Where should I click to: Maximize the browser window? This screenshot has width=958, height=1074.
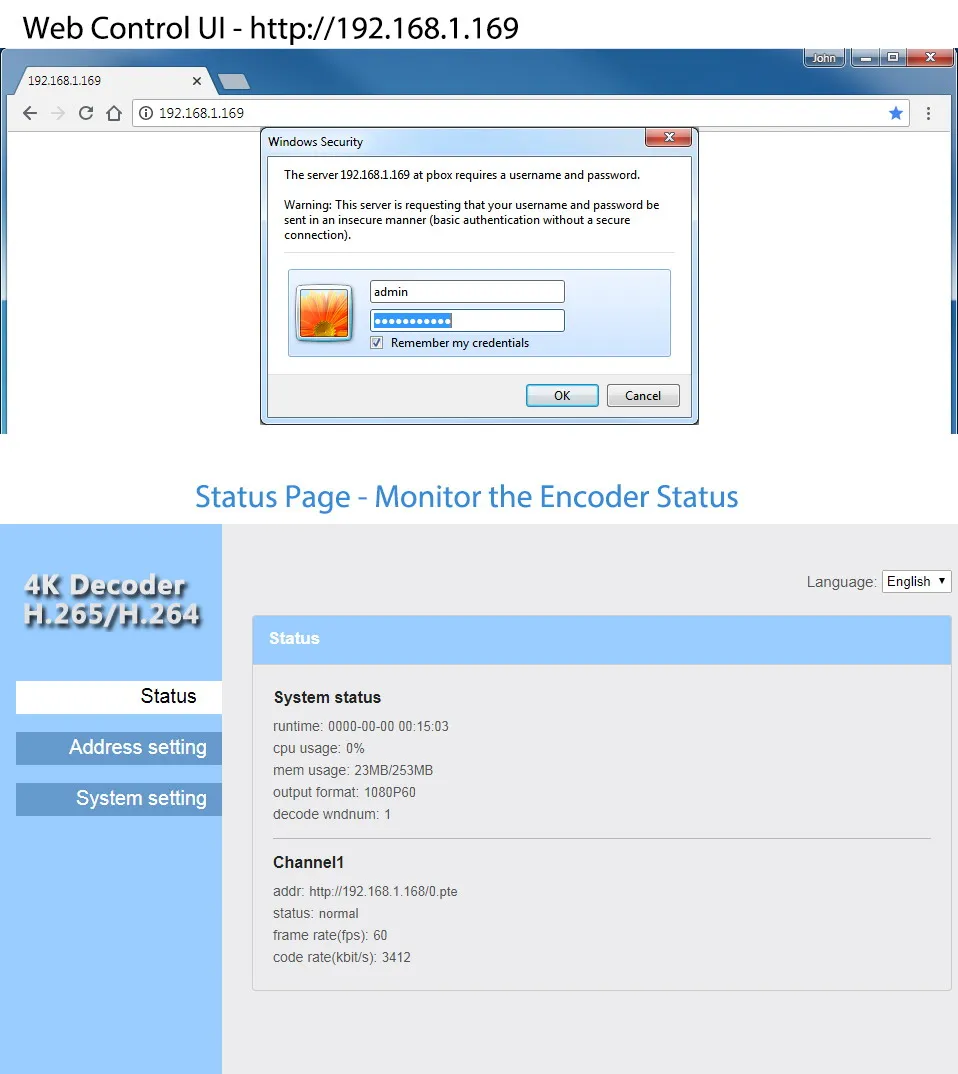[893, 58]
